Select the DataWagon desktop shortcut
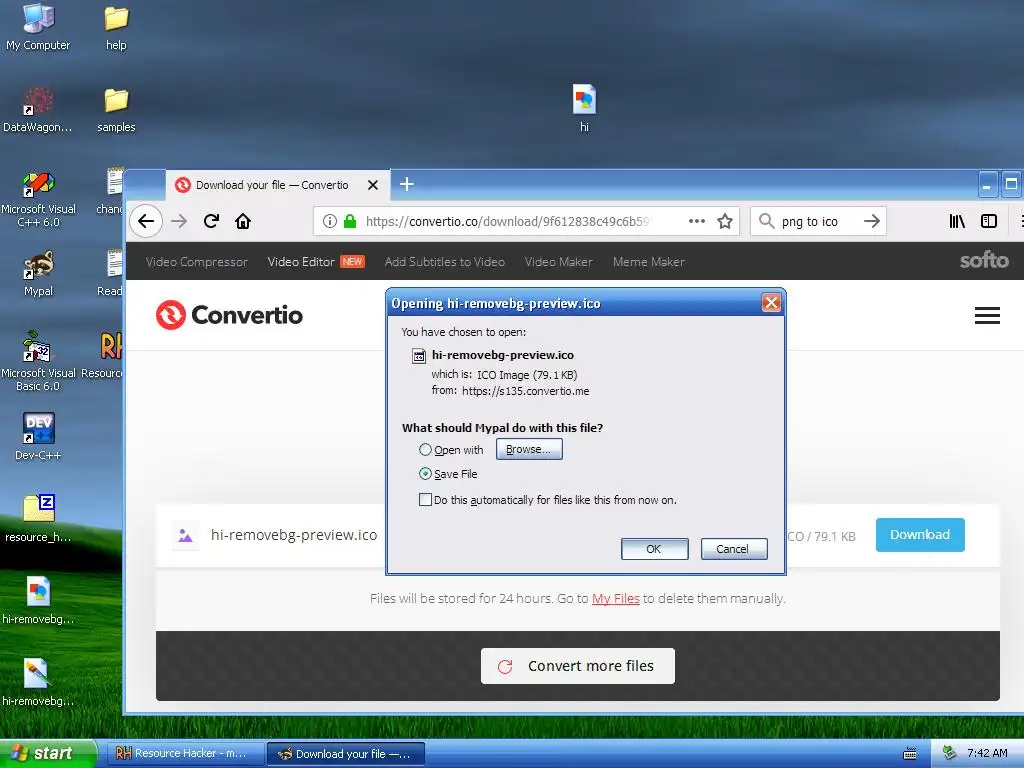The height and width of the screenshot is (768, 1024). [x=38, y=110]
